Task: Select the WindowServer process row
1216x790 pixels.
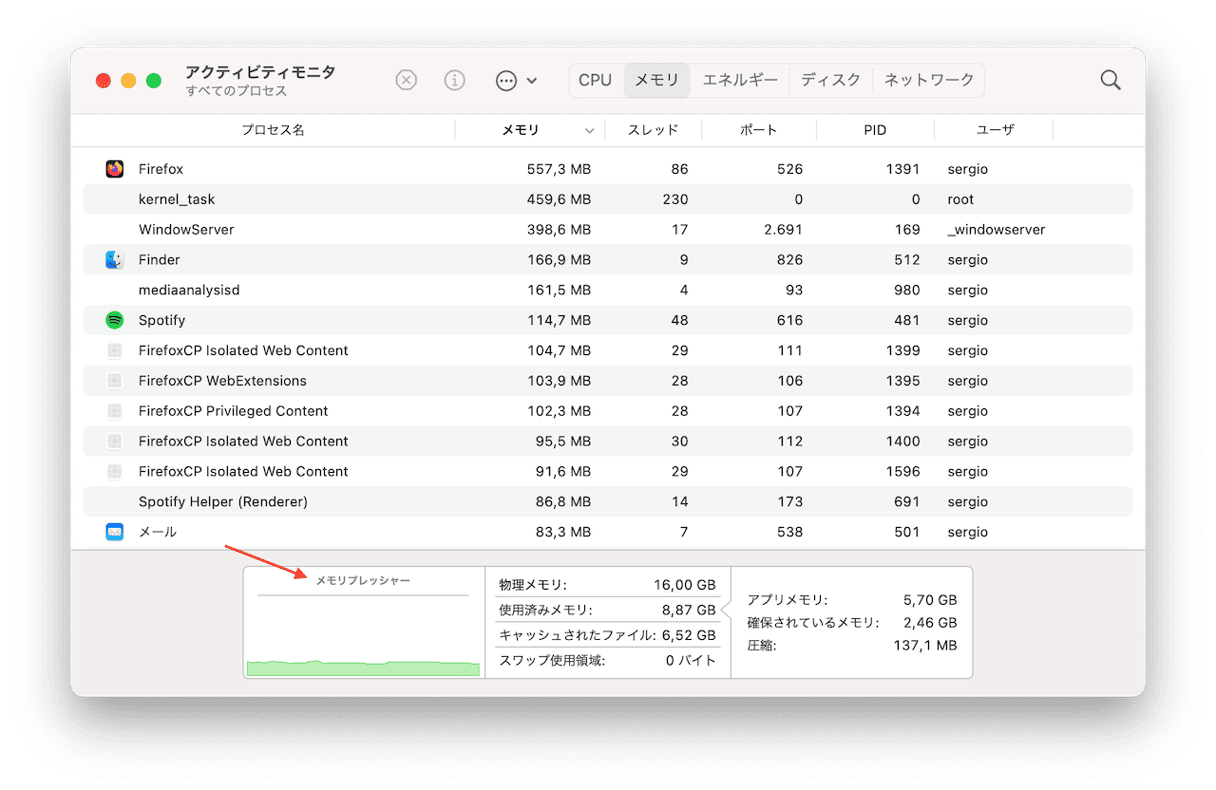Action: (x=186, y=229)
